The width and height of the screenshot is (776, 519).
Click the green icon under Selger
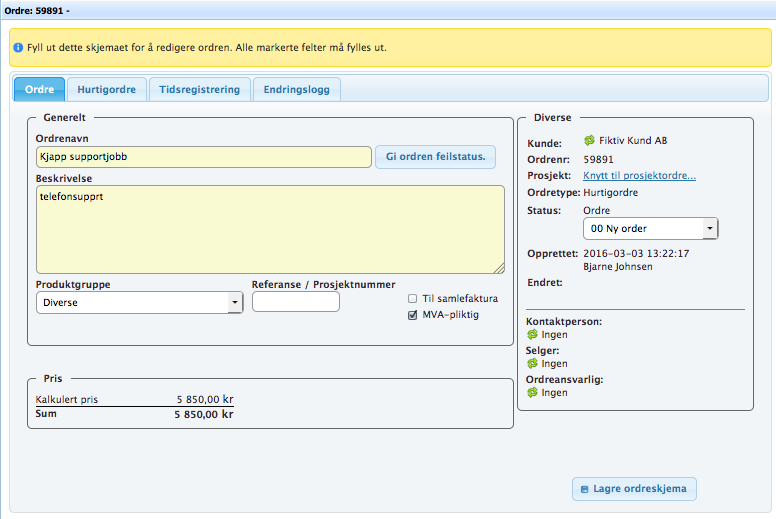533,364
